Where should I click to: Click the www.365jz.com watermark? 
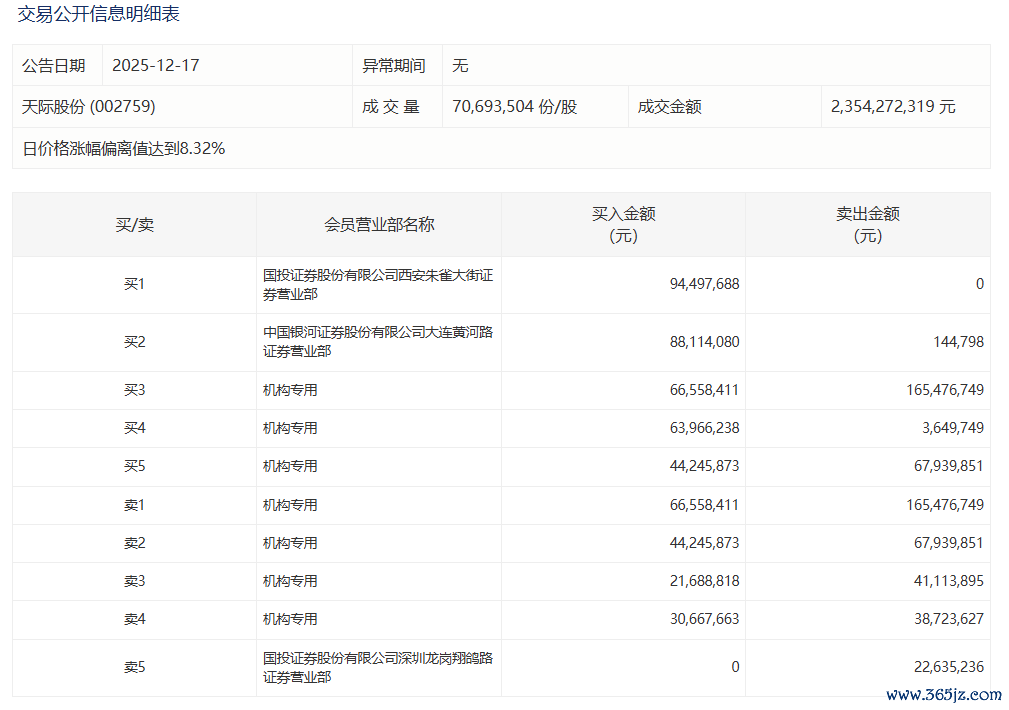(x=943, y=695)
